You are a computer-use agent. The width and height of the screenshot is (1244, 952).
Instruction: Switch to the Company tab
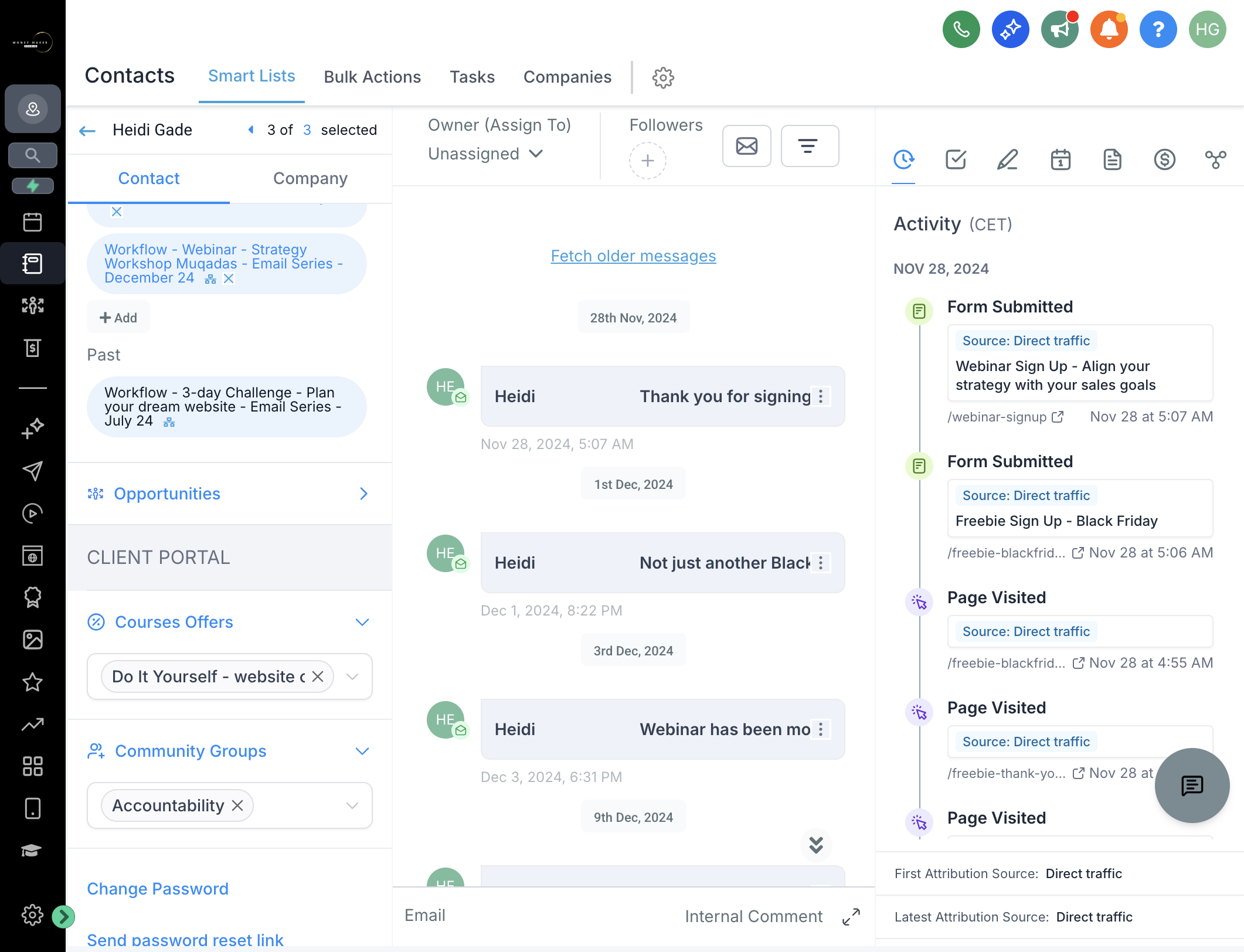[310, 178]
